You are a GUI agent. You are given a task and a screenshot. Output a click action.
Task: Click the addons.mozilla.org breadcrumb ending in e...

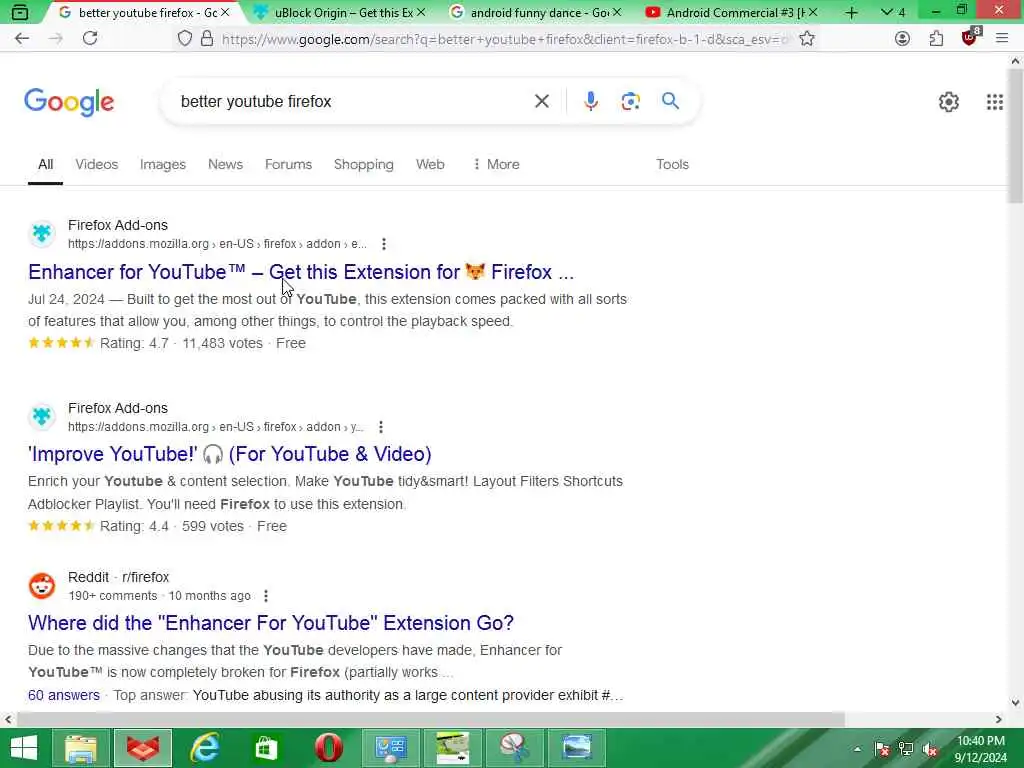(217, 244)
